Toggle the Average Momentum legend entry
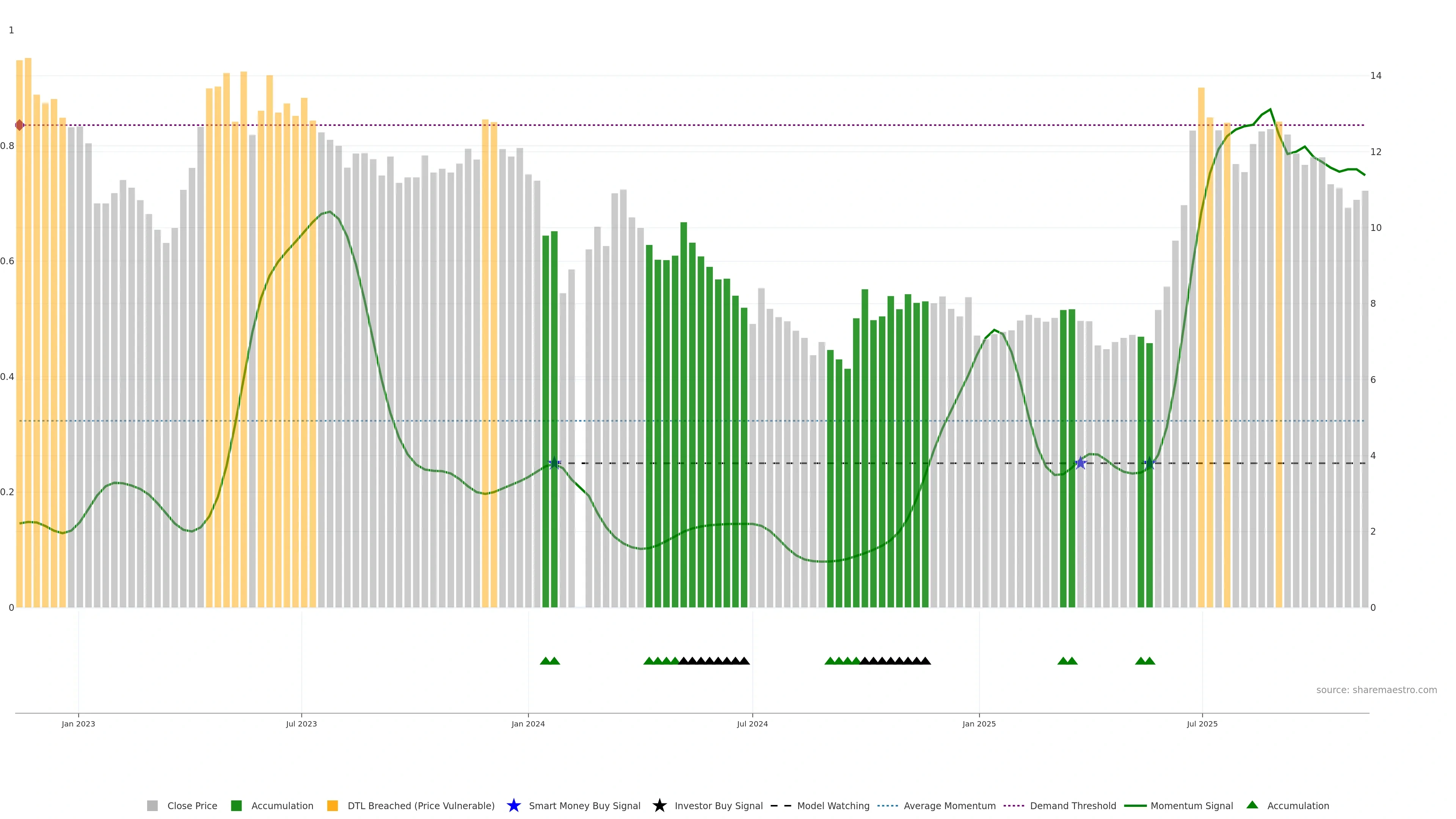Viewport: 1456px width, 819px height. (949, 805)
